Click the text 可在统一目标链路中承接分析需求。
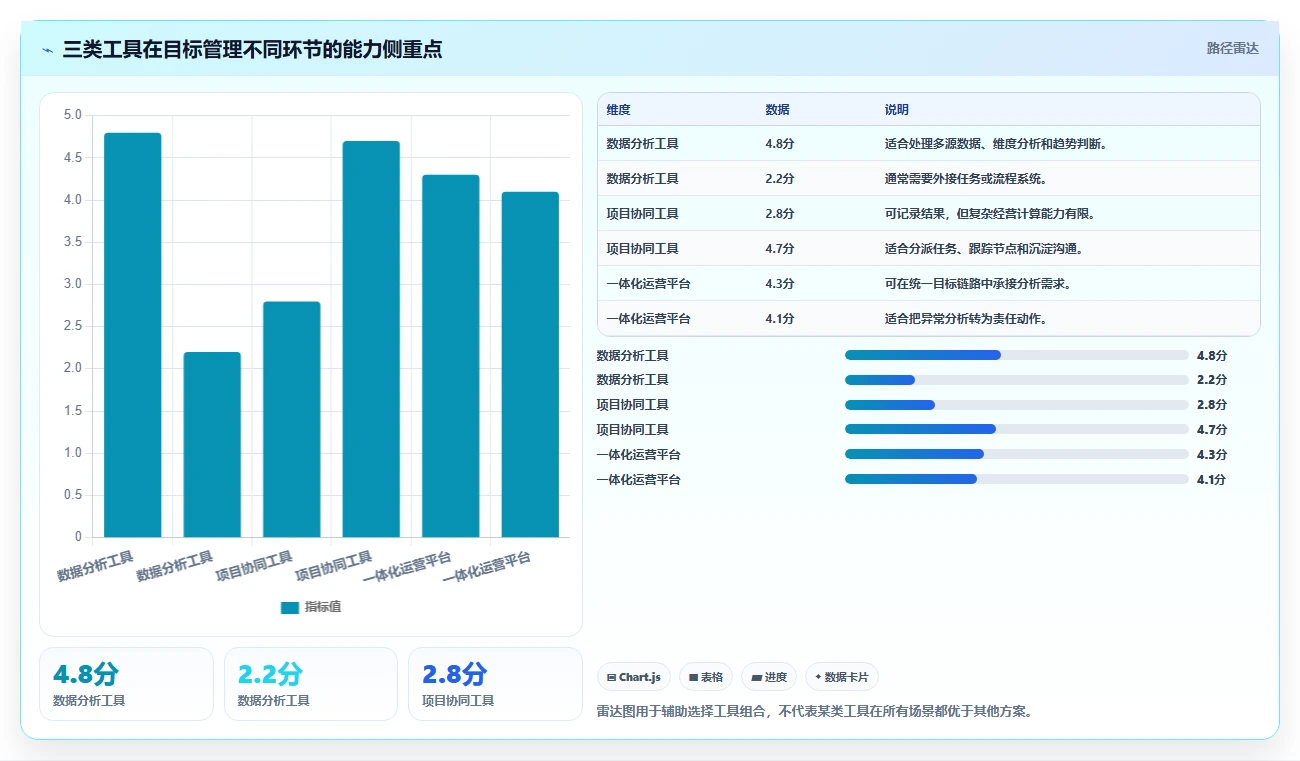Screen dimensions: 1300x761 tap(978, 284)
